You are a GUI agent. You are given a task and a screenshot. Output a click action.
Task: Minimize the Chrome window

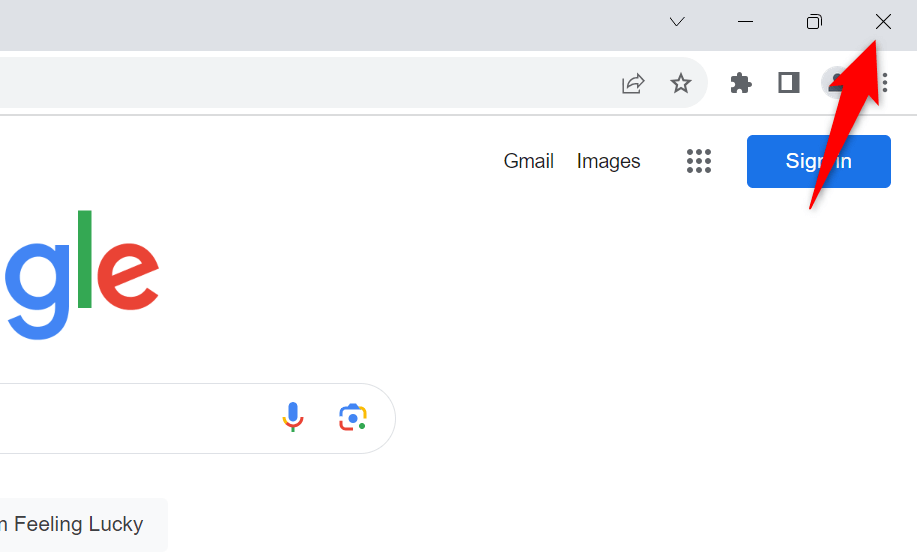click(745, 22)
